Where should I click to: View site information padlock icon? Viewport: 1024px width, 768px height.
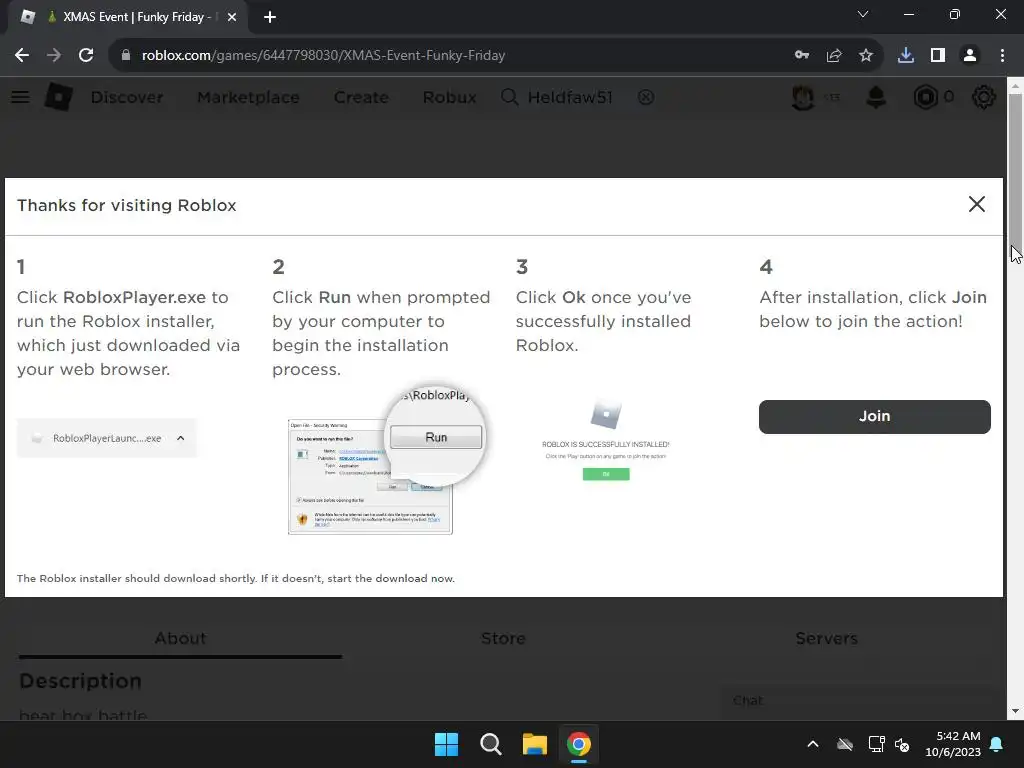pos(126,56)
